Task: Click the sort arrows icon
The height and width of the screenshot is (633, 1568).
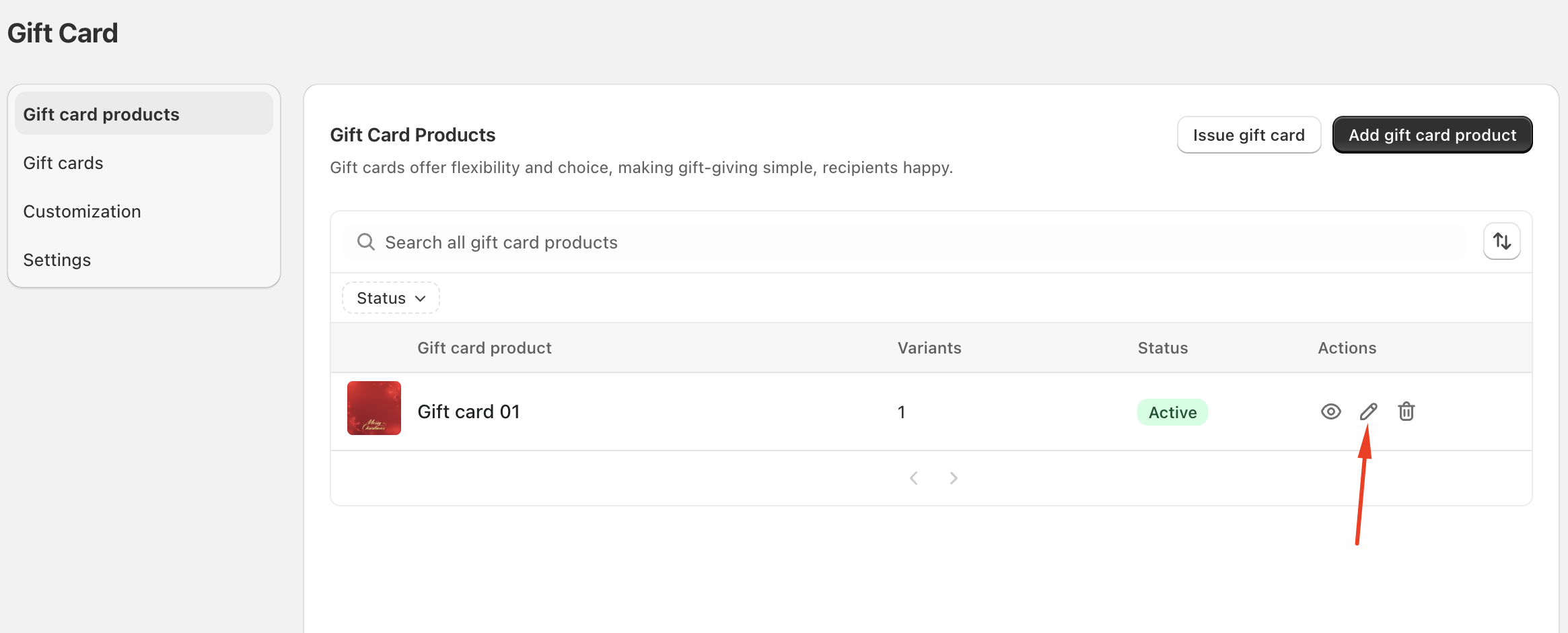Action: [1501, 241]
